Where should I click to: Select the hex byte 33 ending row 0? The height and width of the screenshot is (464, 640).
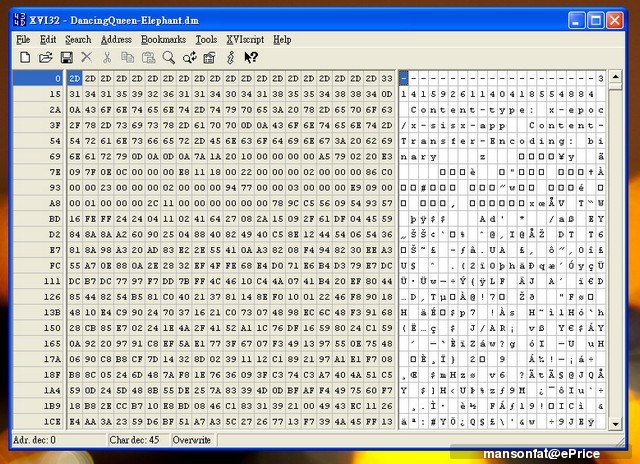click(387, 78)
